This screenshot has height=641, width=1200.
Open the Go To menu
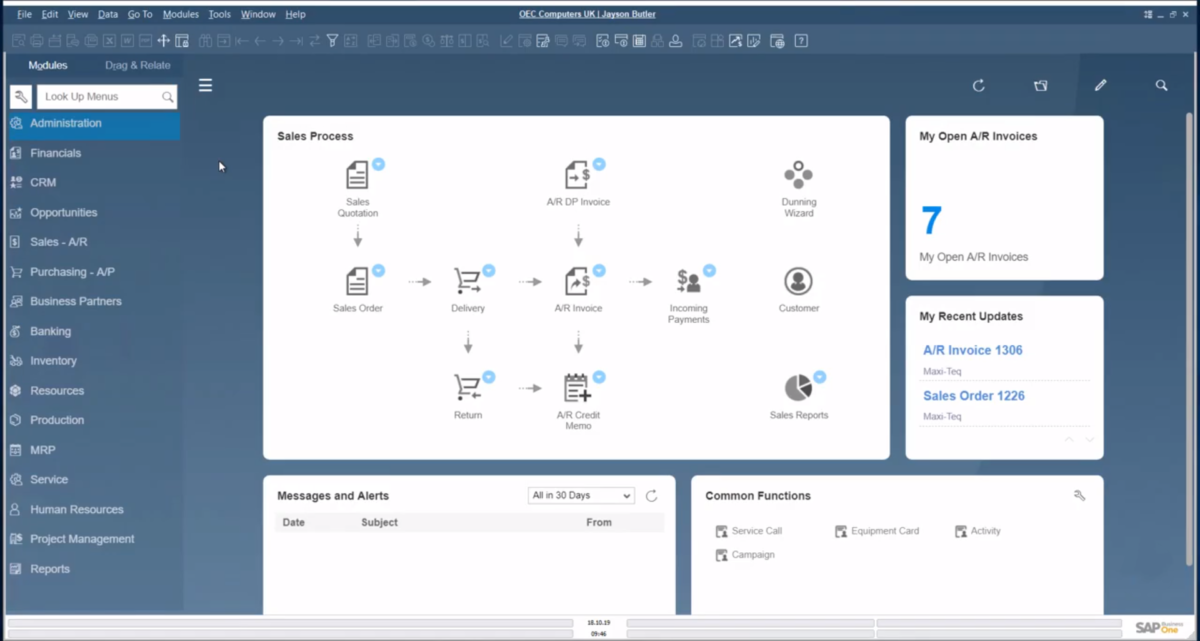(x=140, y=15)
